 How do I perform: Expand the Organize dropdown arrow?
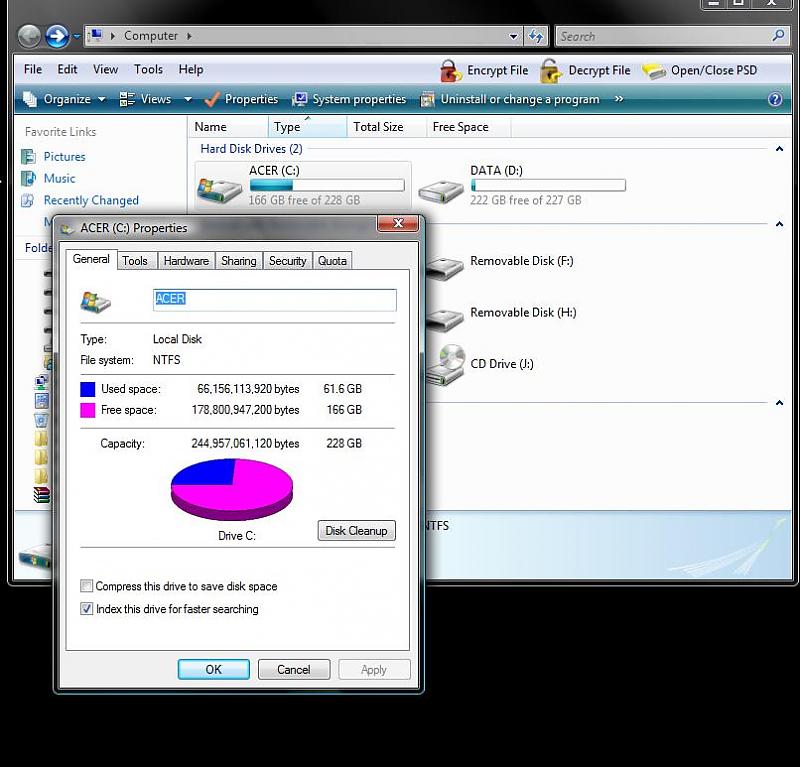click(102, 99)
